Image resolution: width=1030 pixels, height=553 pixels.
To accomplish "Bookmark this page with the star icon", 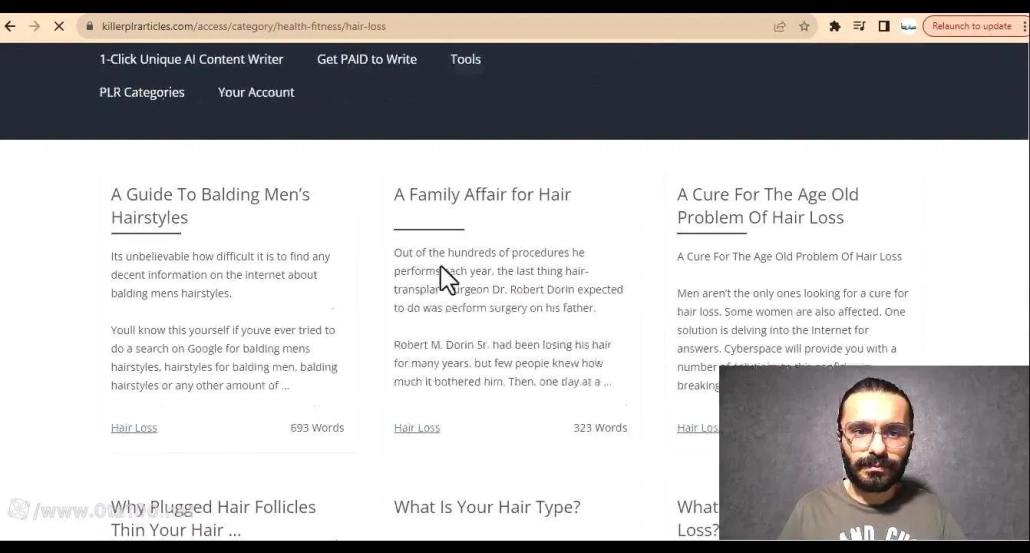I will [804, 26].
